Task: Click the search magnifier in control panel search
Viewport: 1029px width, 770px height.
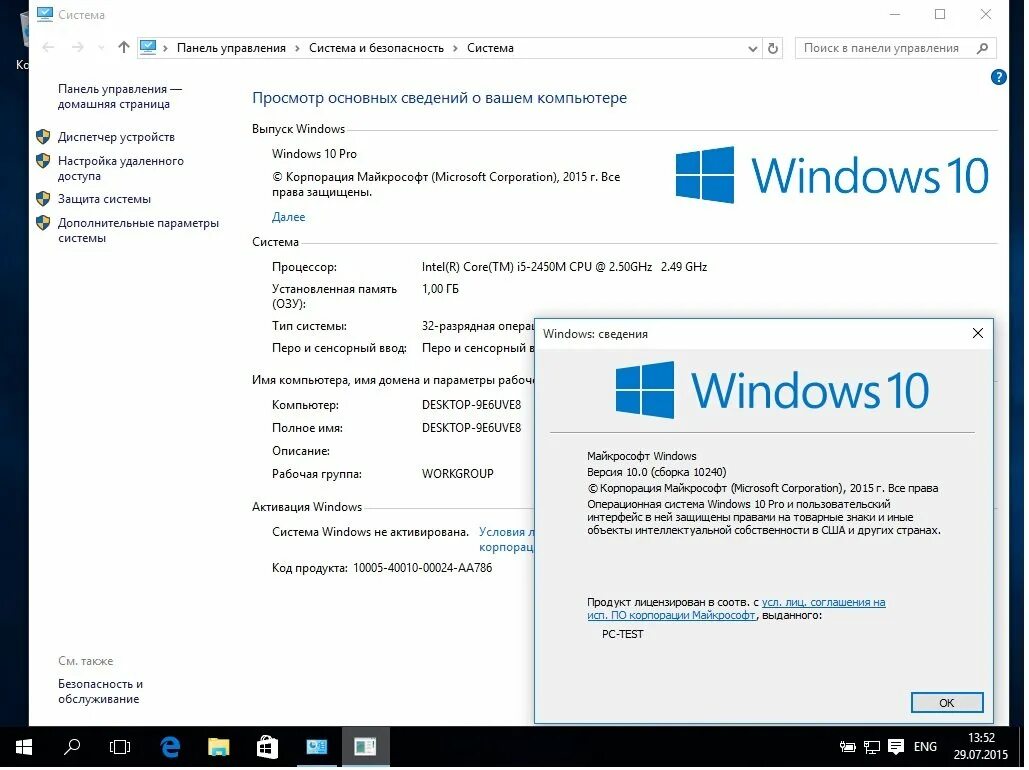Action: (982, 48)
